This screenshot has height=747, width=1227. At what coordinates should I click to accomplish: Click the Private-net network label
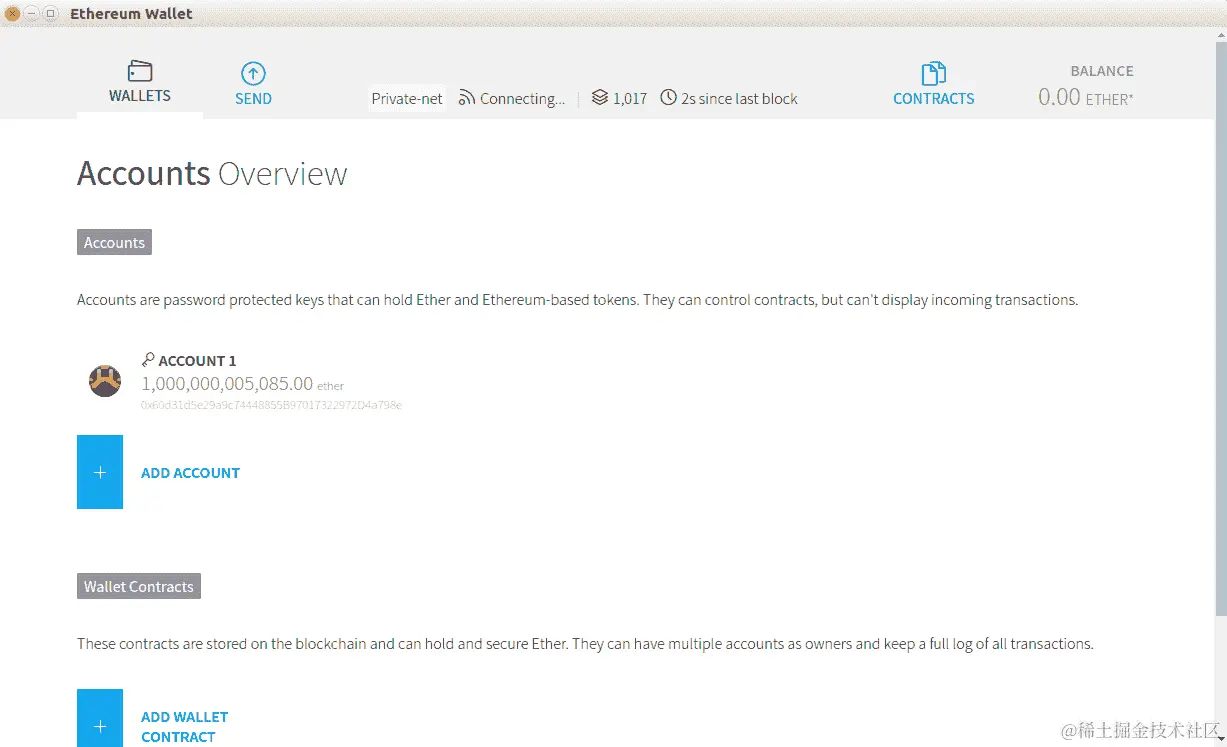point(407,98)
